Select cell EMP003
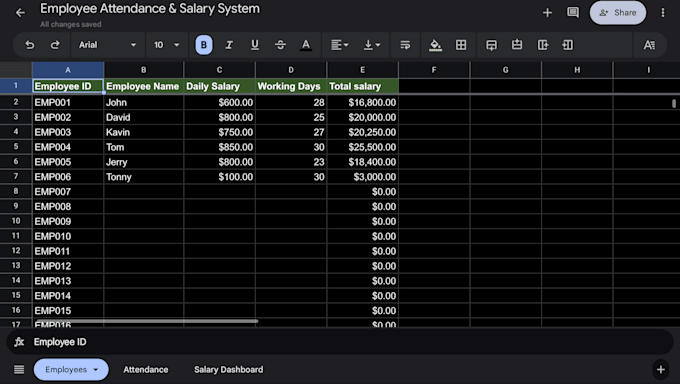Screen dimensions: 680x384 (x=68, y=132)
